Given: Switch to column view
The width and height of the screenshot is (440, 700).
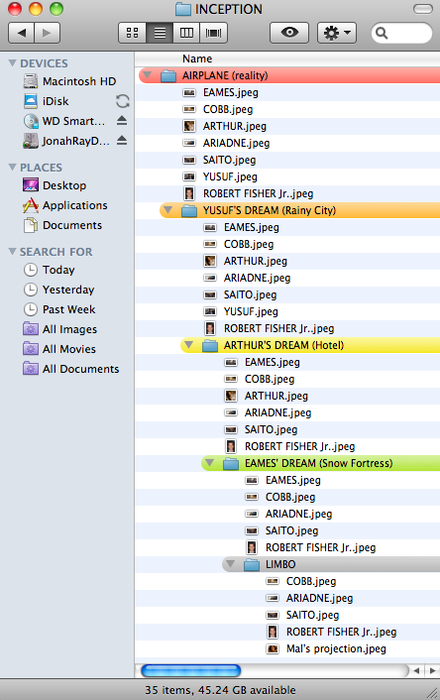Looking at the screenshot, I should tap(186, 33).
